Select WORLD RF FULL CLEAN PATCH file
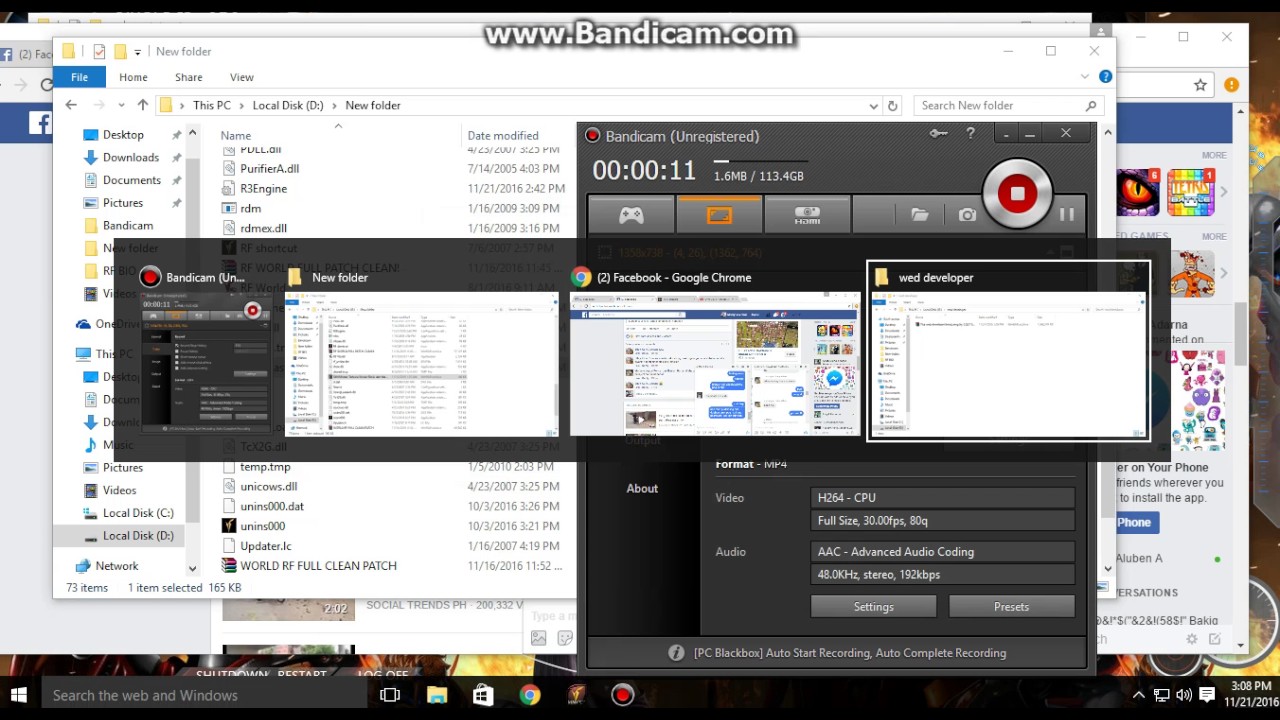Screen dimensions: 1280x720 [x=318, y=566]
